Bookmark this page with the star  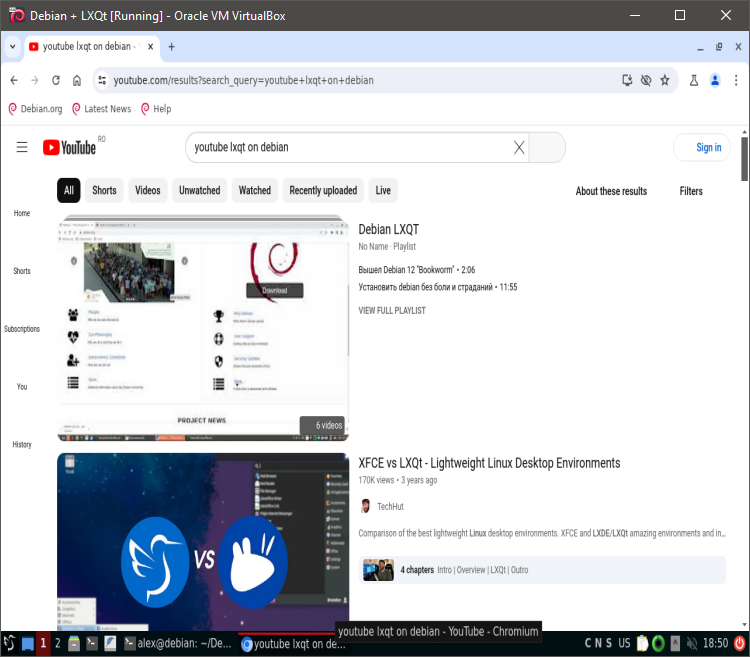point(665,80)
